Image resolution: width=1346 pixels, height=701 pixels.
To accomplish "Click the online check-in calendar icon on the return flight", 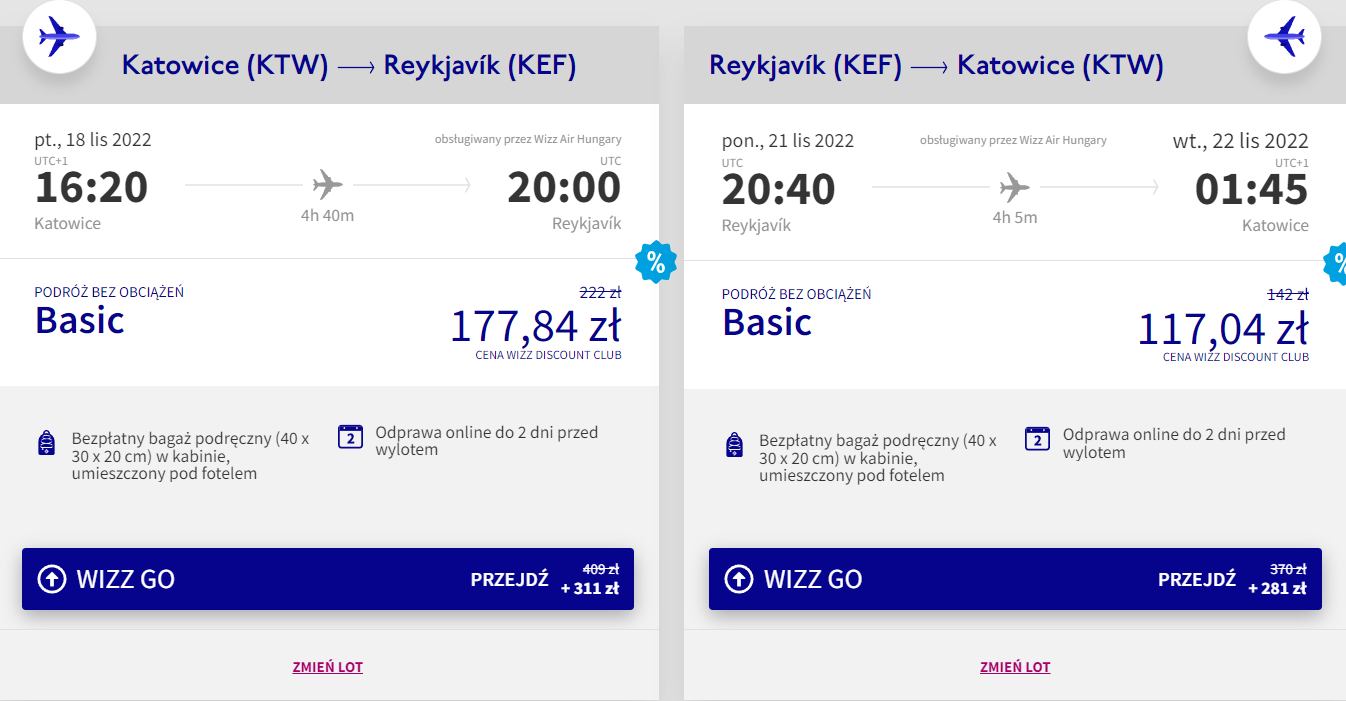I will click(1038, 438).
